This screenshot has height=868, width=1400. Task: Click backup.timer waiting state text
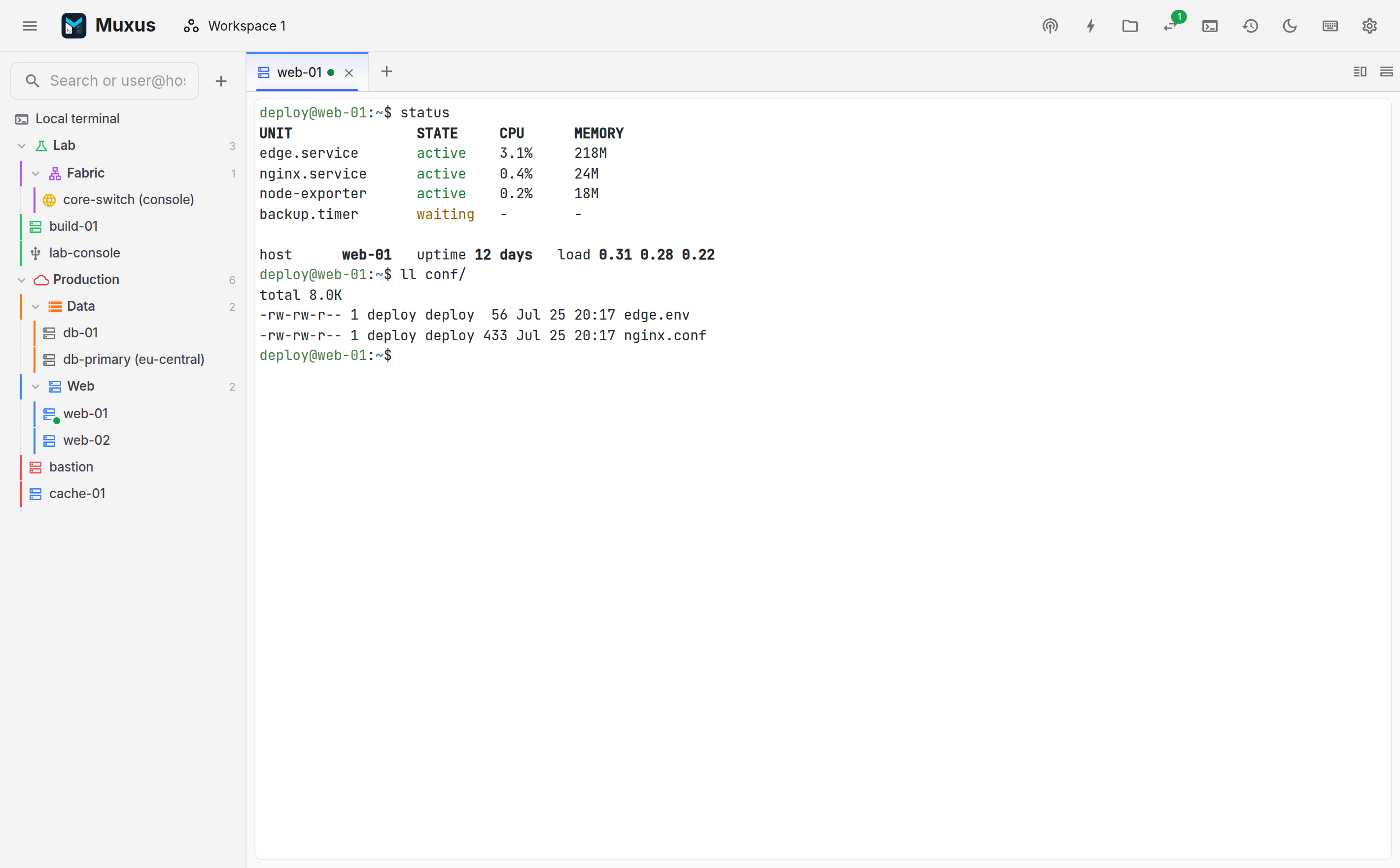[x=445, y=214]
